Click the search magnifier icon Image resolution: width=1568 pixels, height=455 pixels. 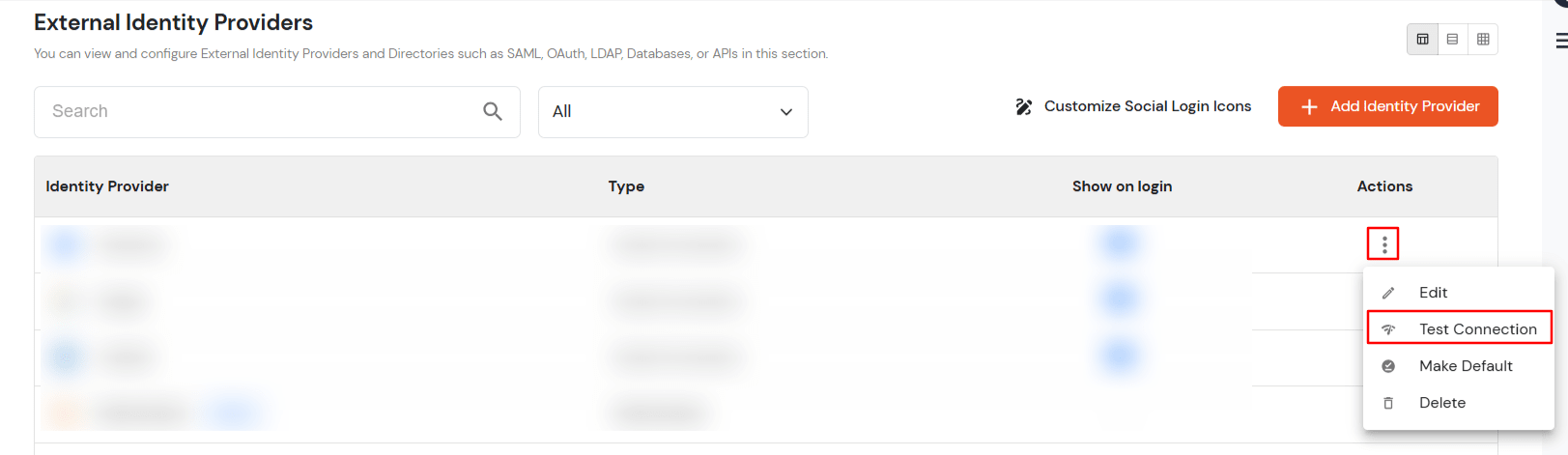(493, 112)
